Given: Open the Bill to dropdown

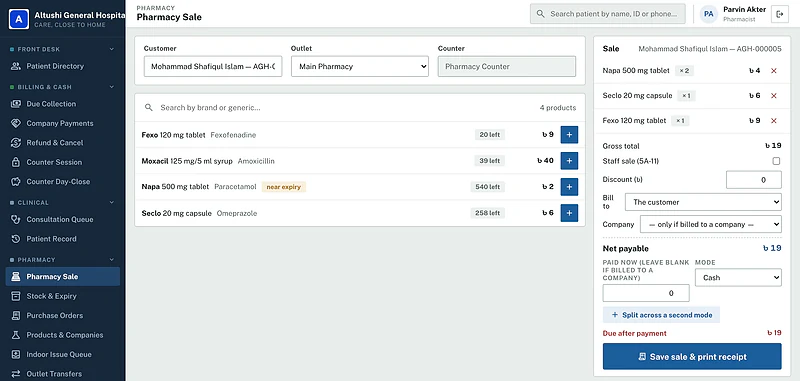Looking at the screenshot, I should pyautogui.click(x=703, y=202).
